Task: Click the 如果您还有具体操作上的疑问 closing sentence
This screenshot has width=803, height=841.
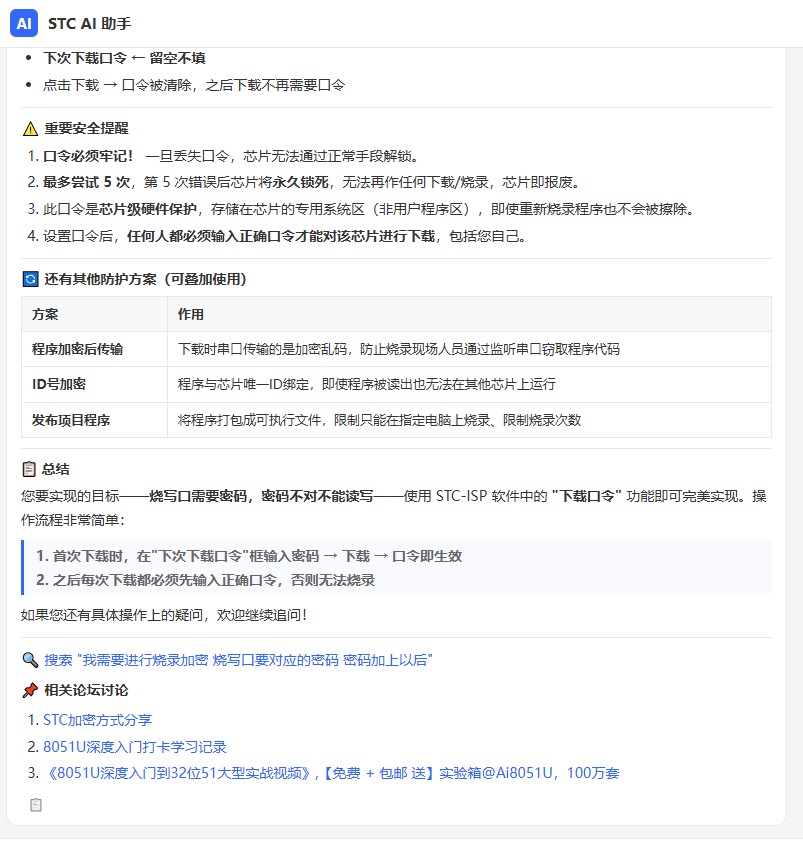Action: coord(164,615)
